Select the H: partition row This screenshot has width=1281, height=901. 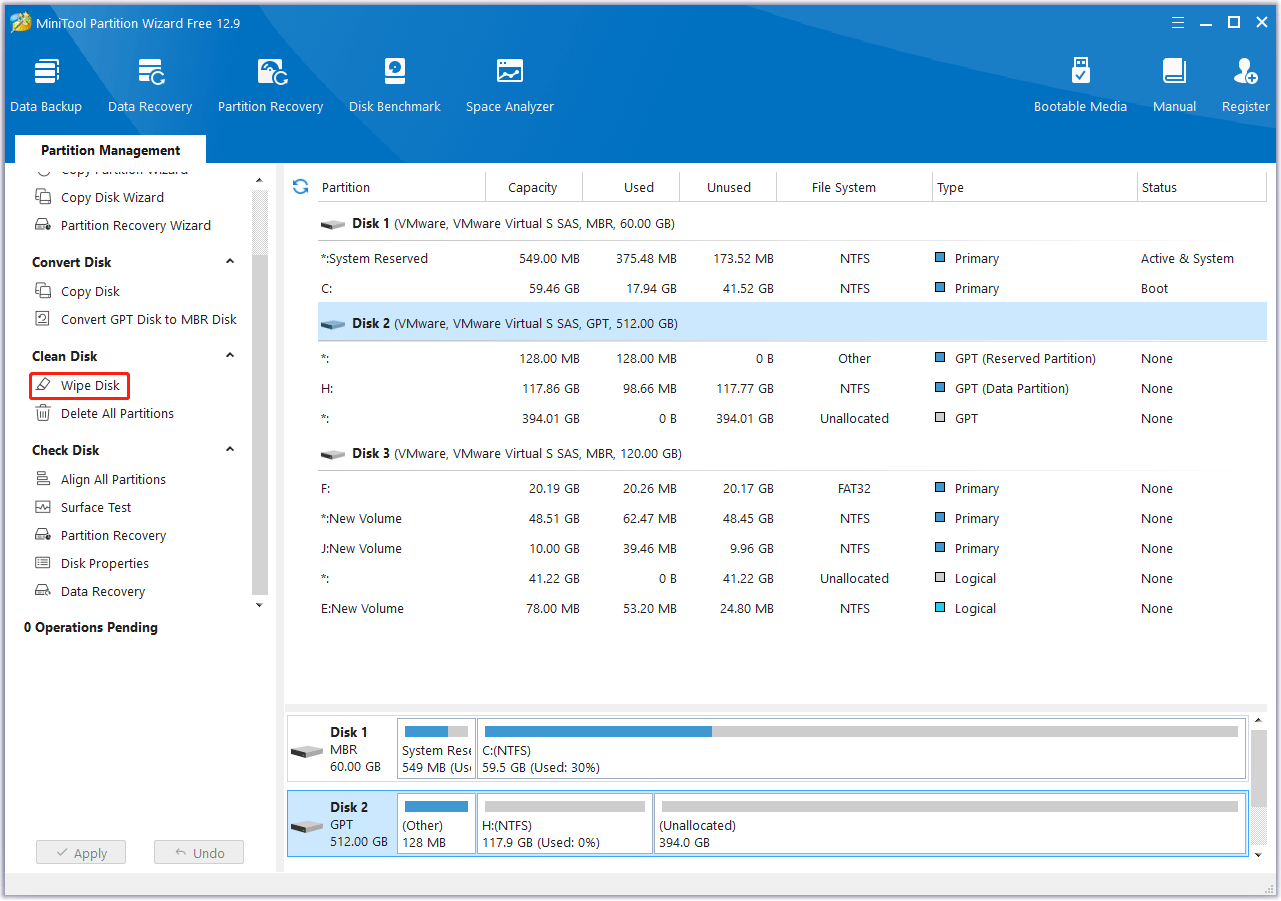pos(792,388)
